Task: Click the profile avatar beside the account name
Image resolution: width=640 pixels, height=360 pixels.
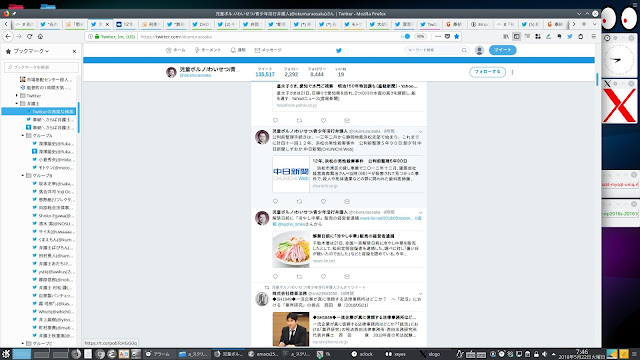Action: pos(171,72)
